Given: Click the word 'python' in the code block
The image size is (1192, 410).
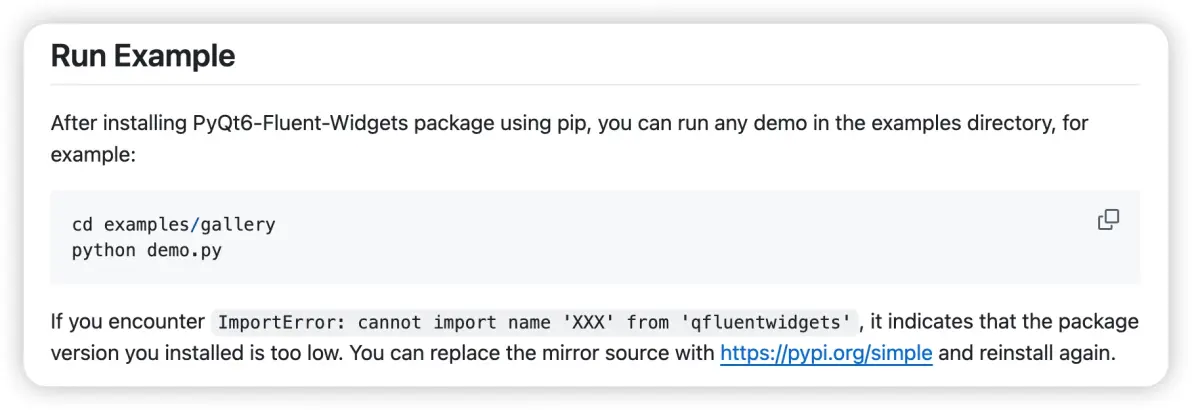Looking at the screenshot, I should (104, 250).
